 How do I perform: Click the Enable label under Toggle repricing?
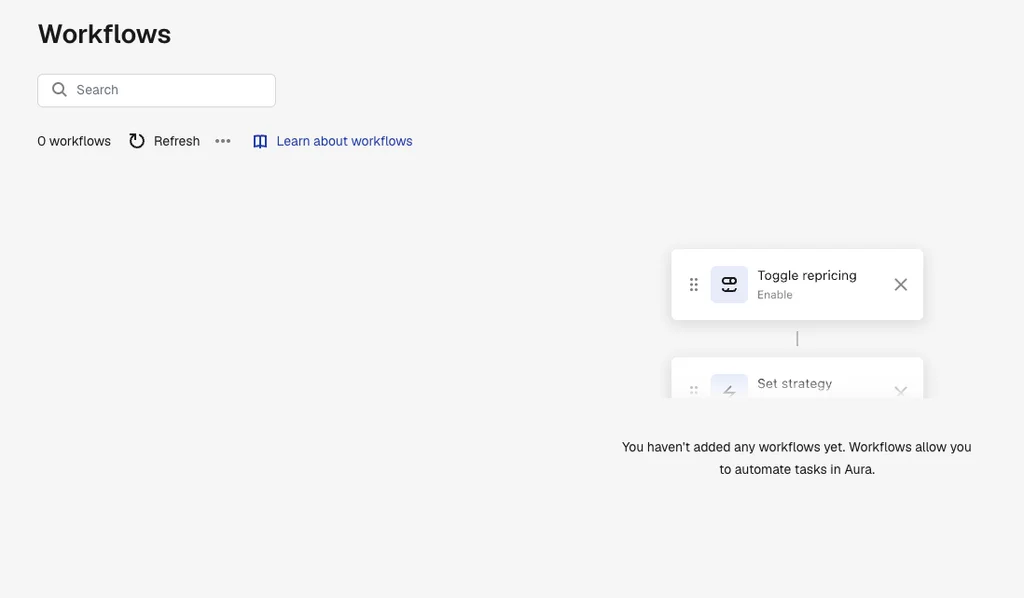pyautogui.click(x=775, y=295)
